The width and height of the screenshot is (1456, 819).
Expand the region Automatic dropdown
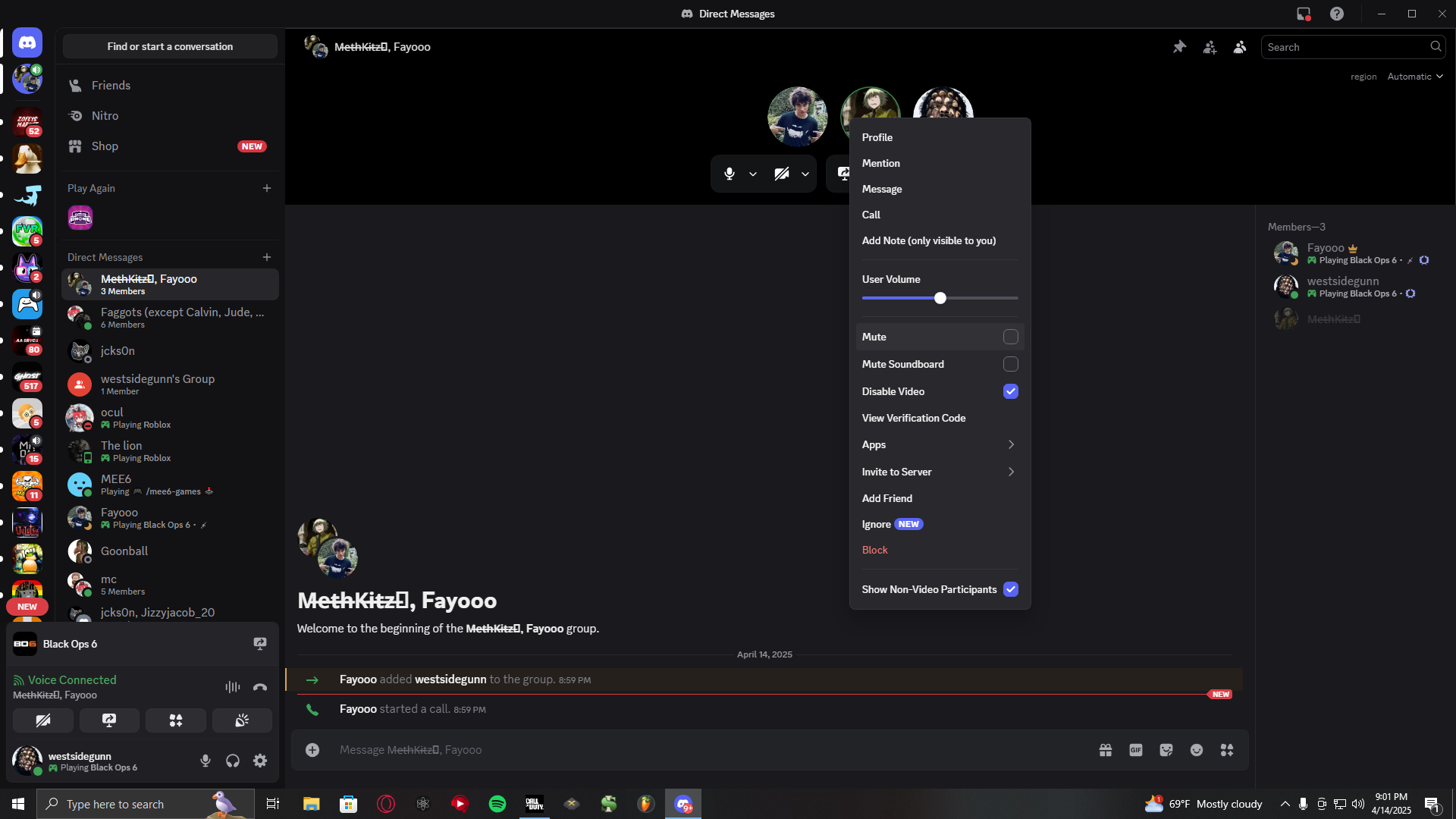[1415, 77]
